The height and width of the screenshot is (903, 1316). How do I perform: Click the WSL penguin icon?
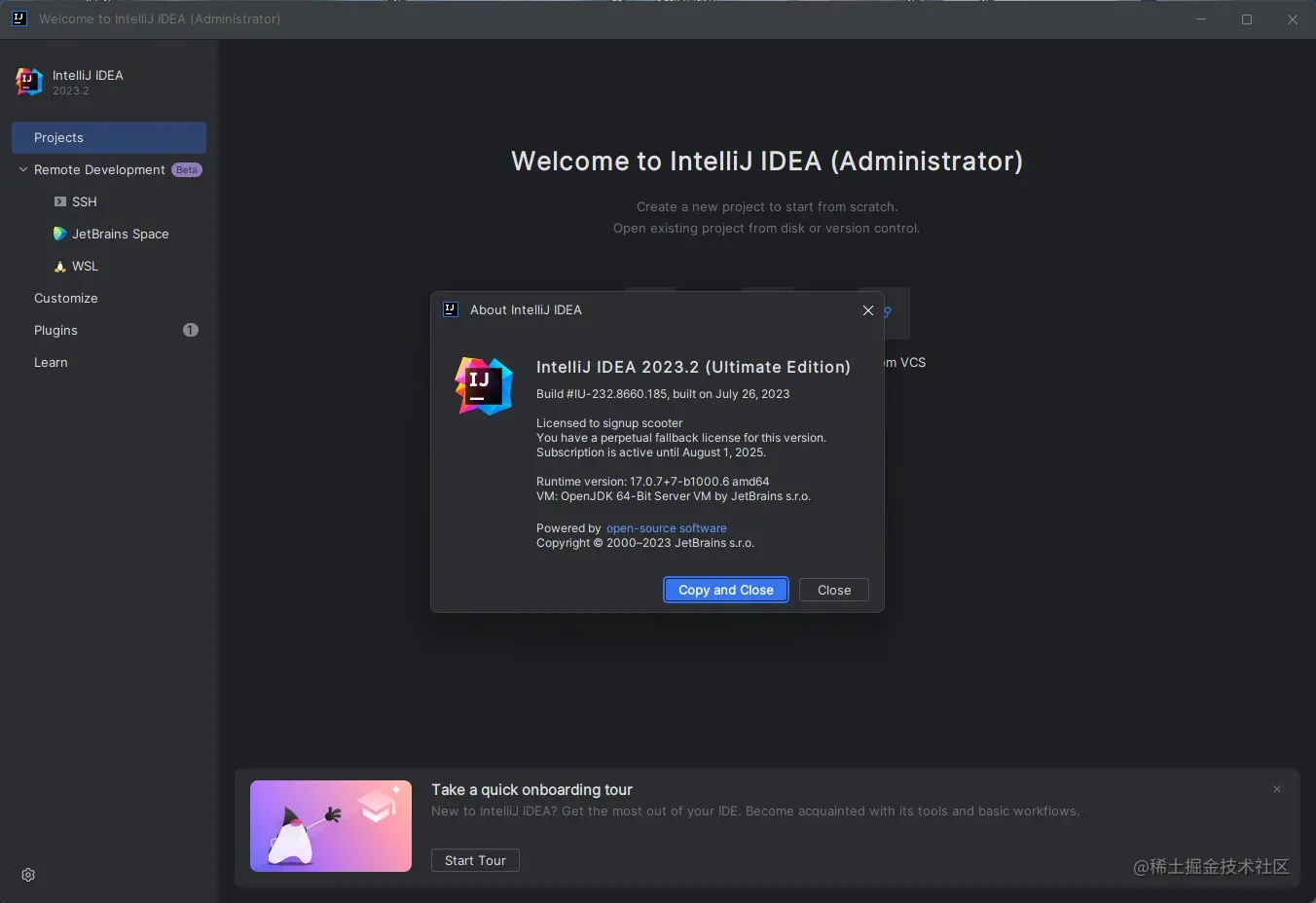[60, 266]
